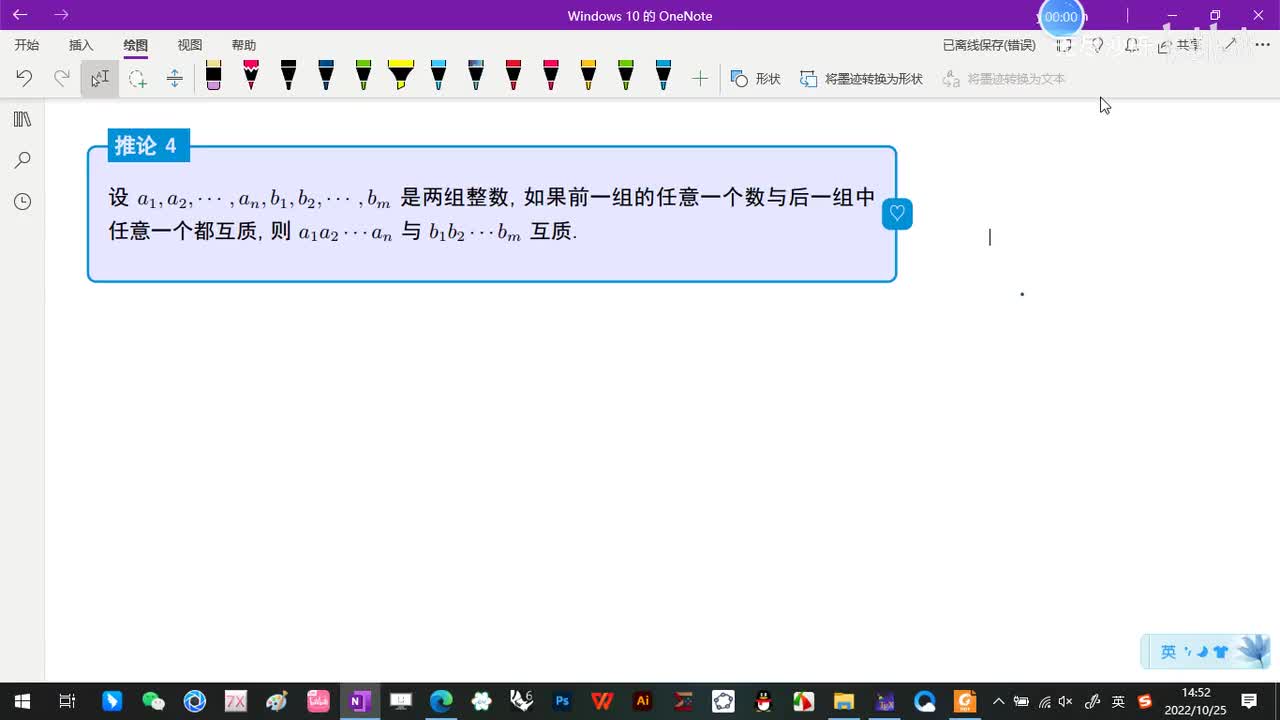Select the objects or type text tool
Image resolution: width=1280 pixels, height=720 pixels.
[x=99, y=78]
